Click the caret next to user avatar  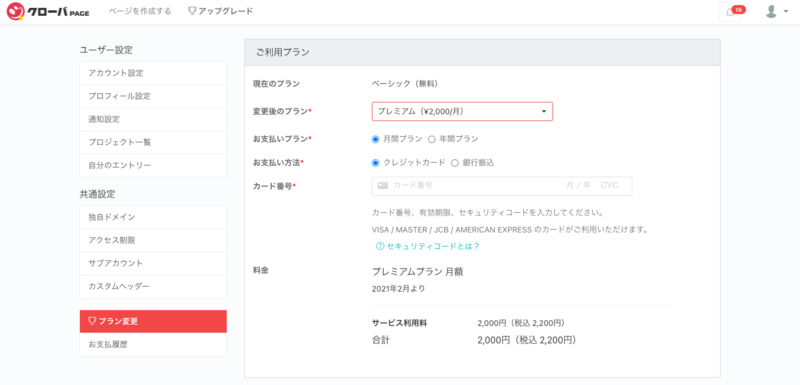coord(786,12)
